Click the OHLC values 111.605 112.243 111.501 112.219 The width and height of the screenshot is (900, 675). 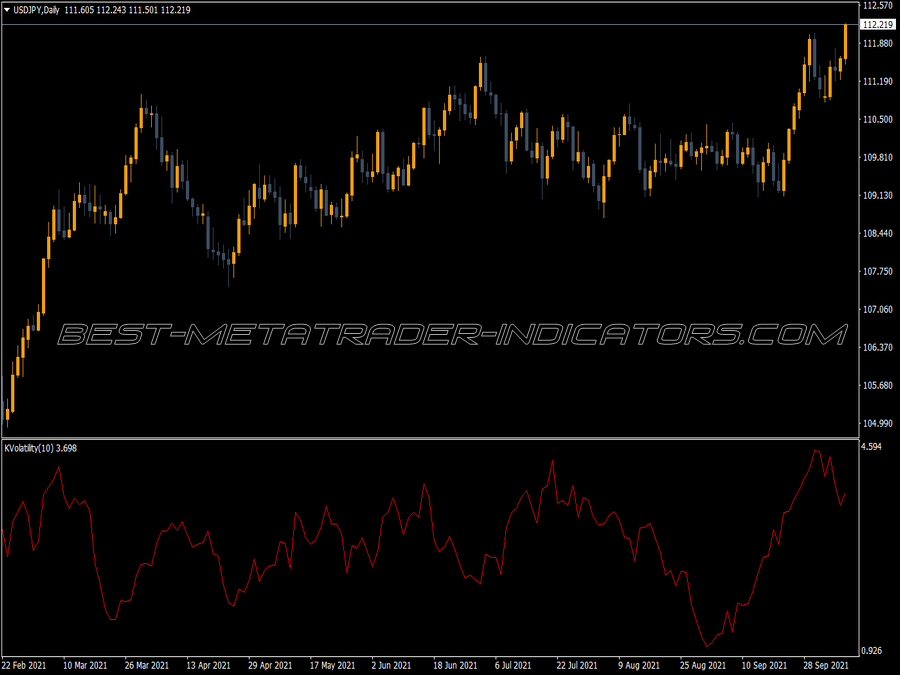127,10
